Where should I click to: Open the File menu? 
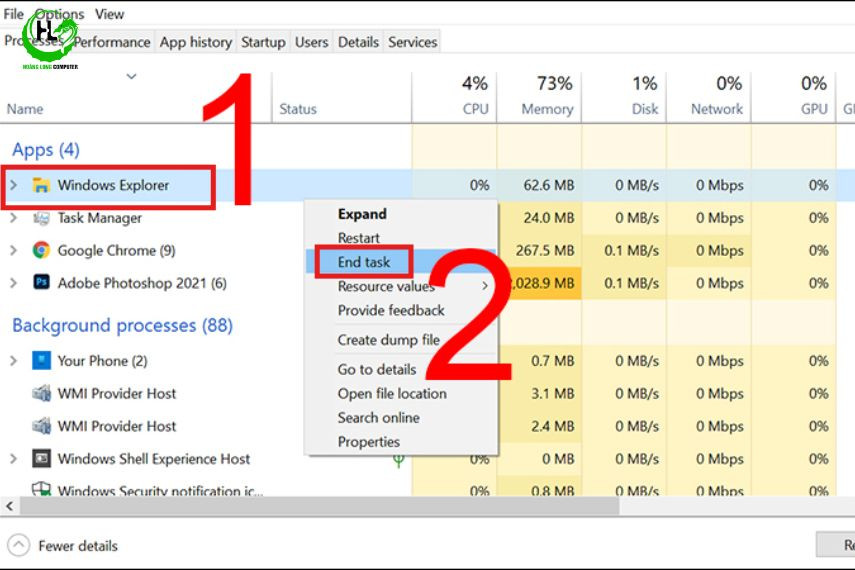[x=14, y=14]
